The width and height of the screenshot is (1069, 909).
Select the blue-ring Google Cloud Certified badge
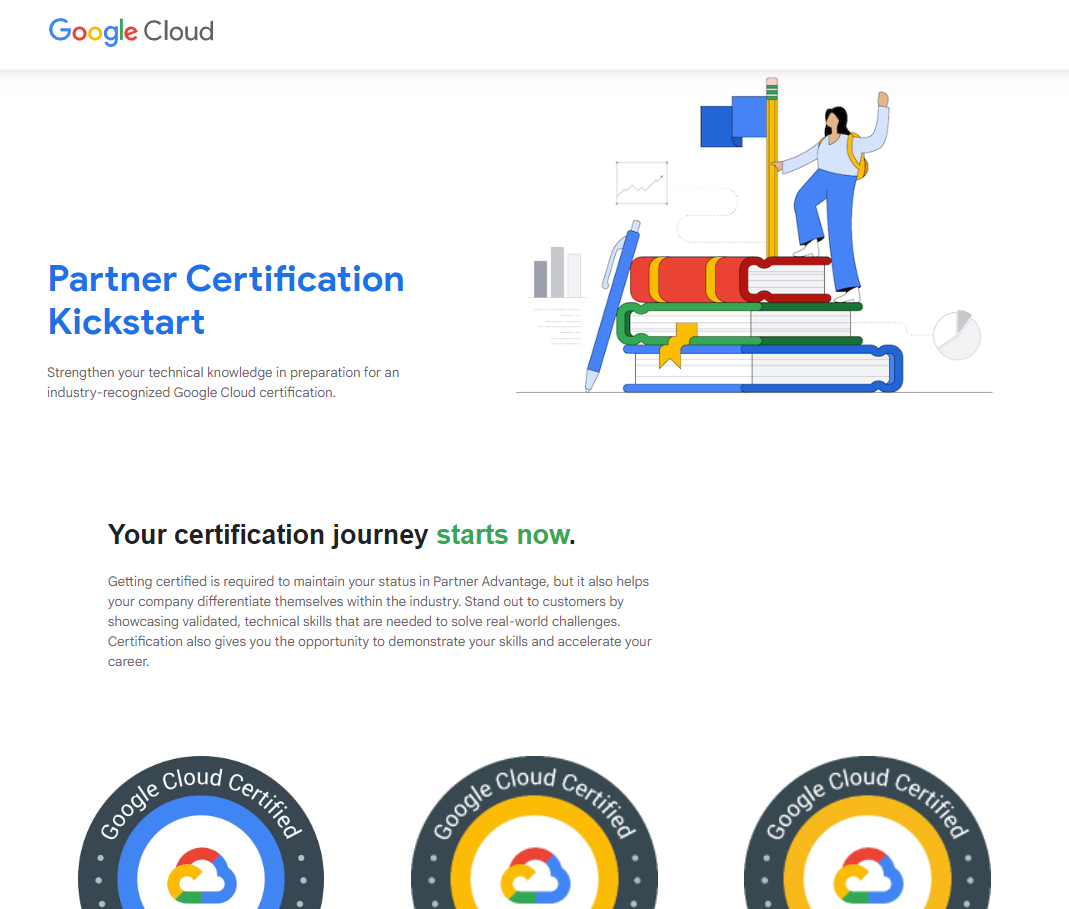201,833
